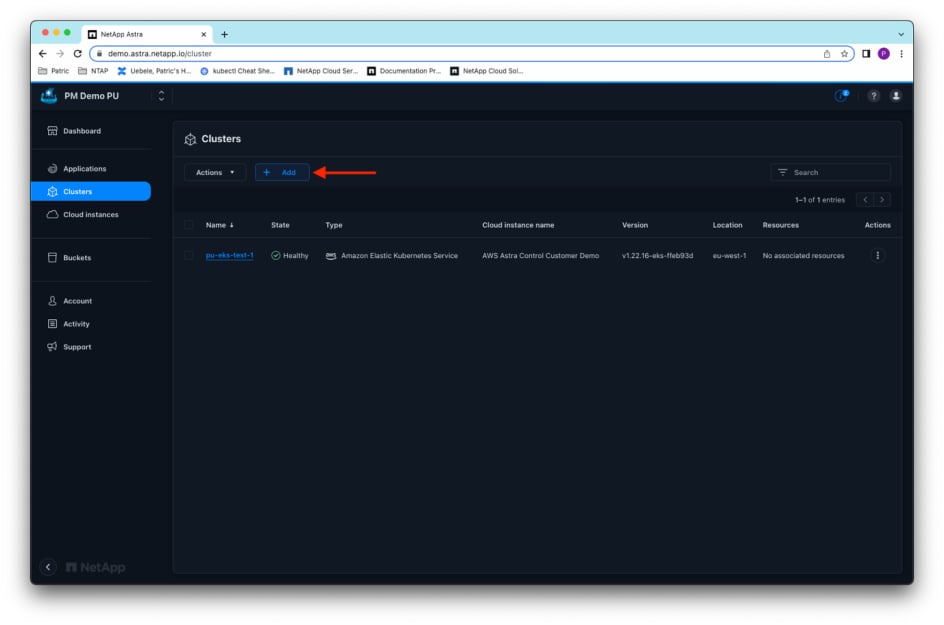Open Cloud instances in sidebar

click(x=82, y=214)
